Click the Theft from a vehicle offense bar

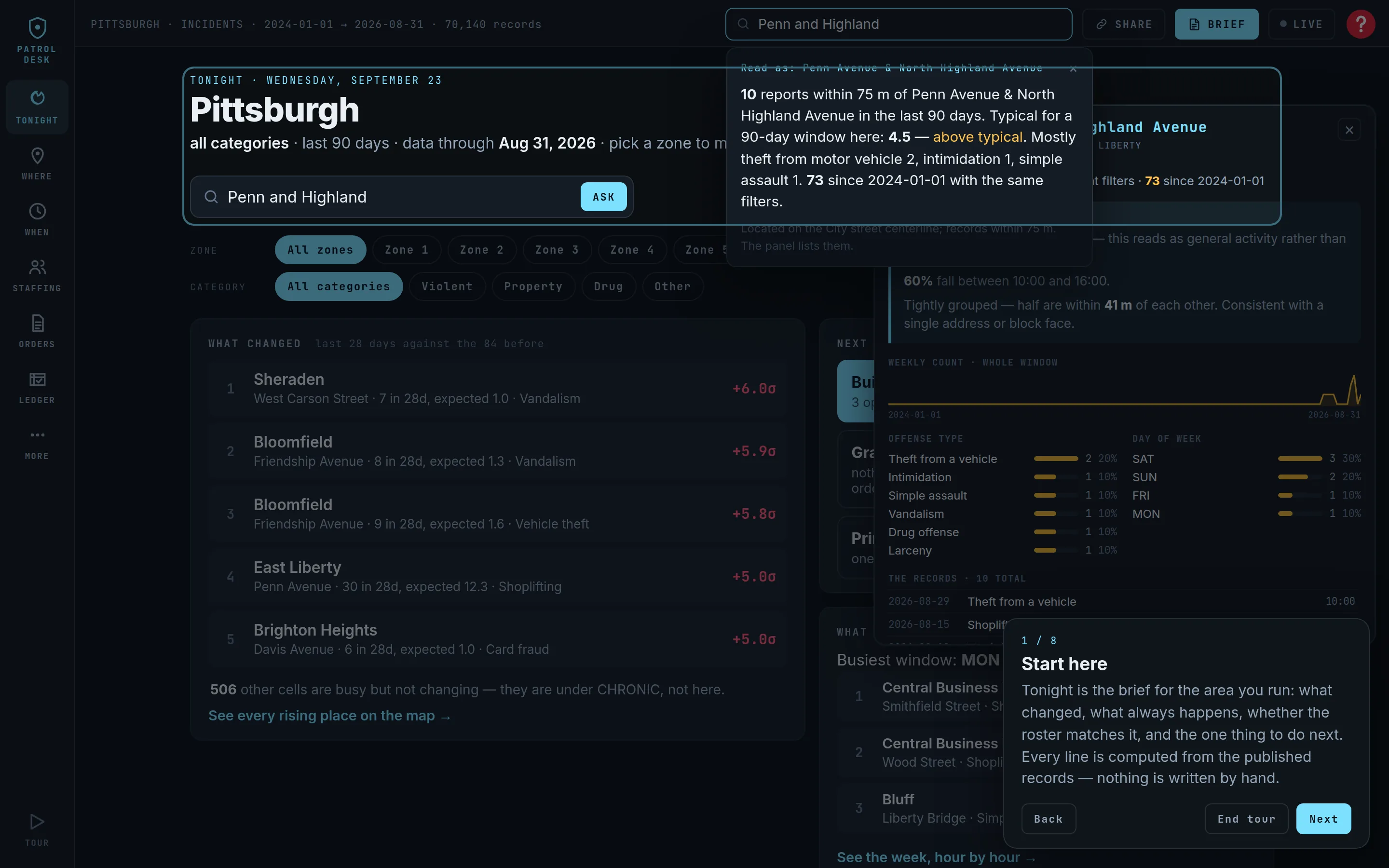(1056, 459)
